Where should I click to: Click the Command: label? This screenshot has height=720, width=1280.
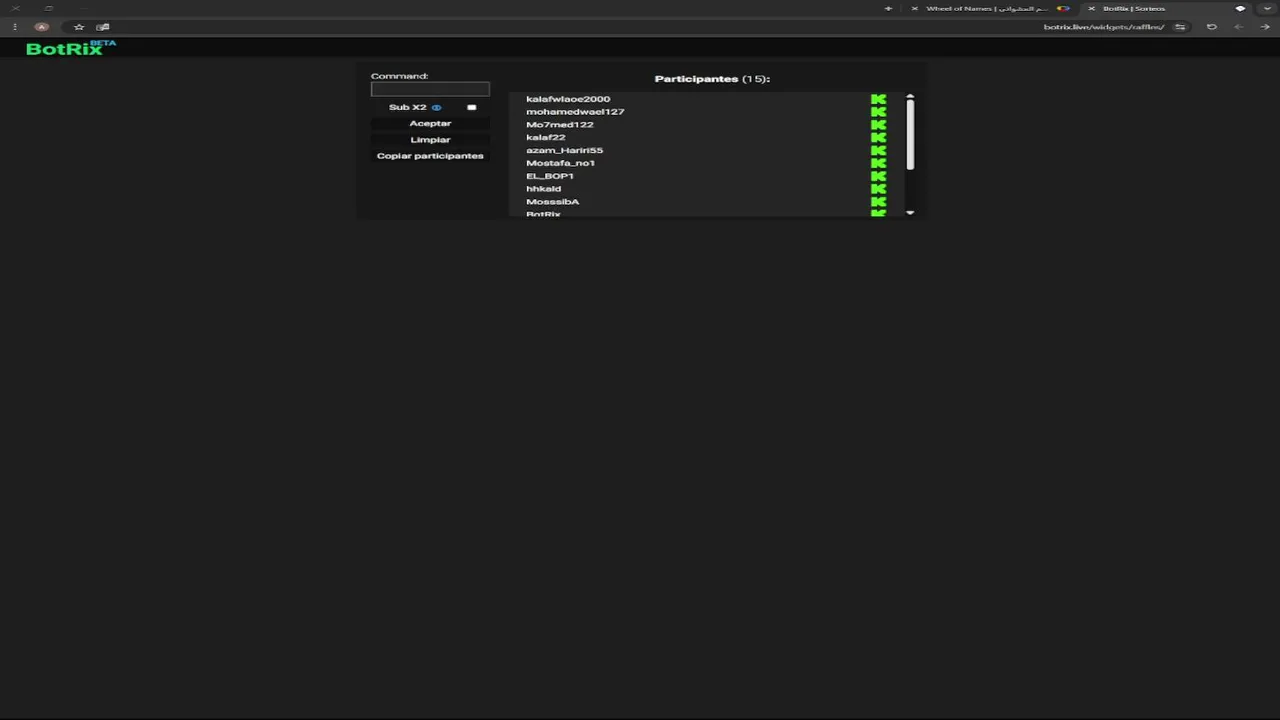(399, 76)
